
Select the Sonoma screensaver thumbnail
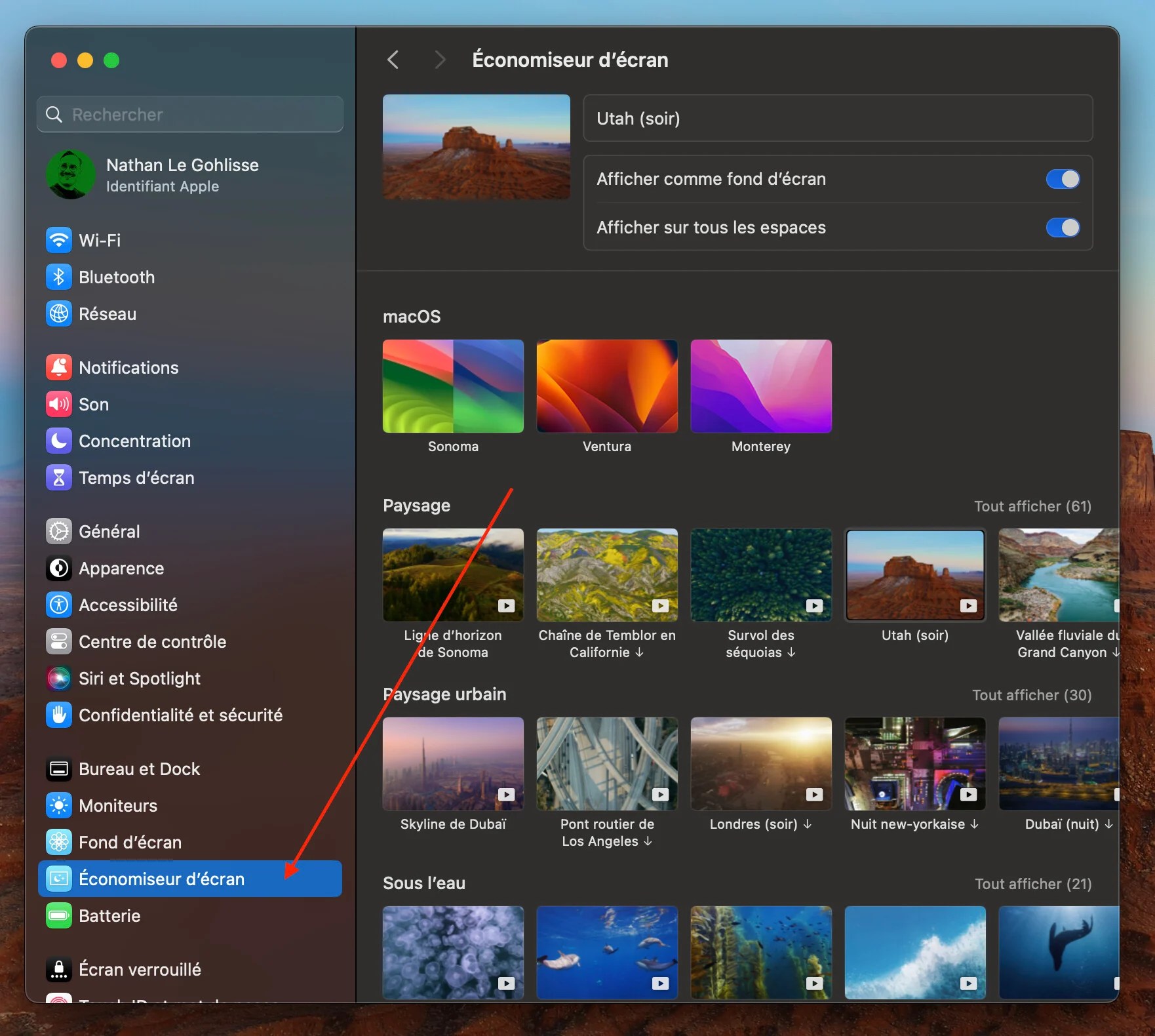[x=453, y=386]
